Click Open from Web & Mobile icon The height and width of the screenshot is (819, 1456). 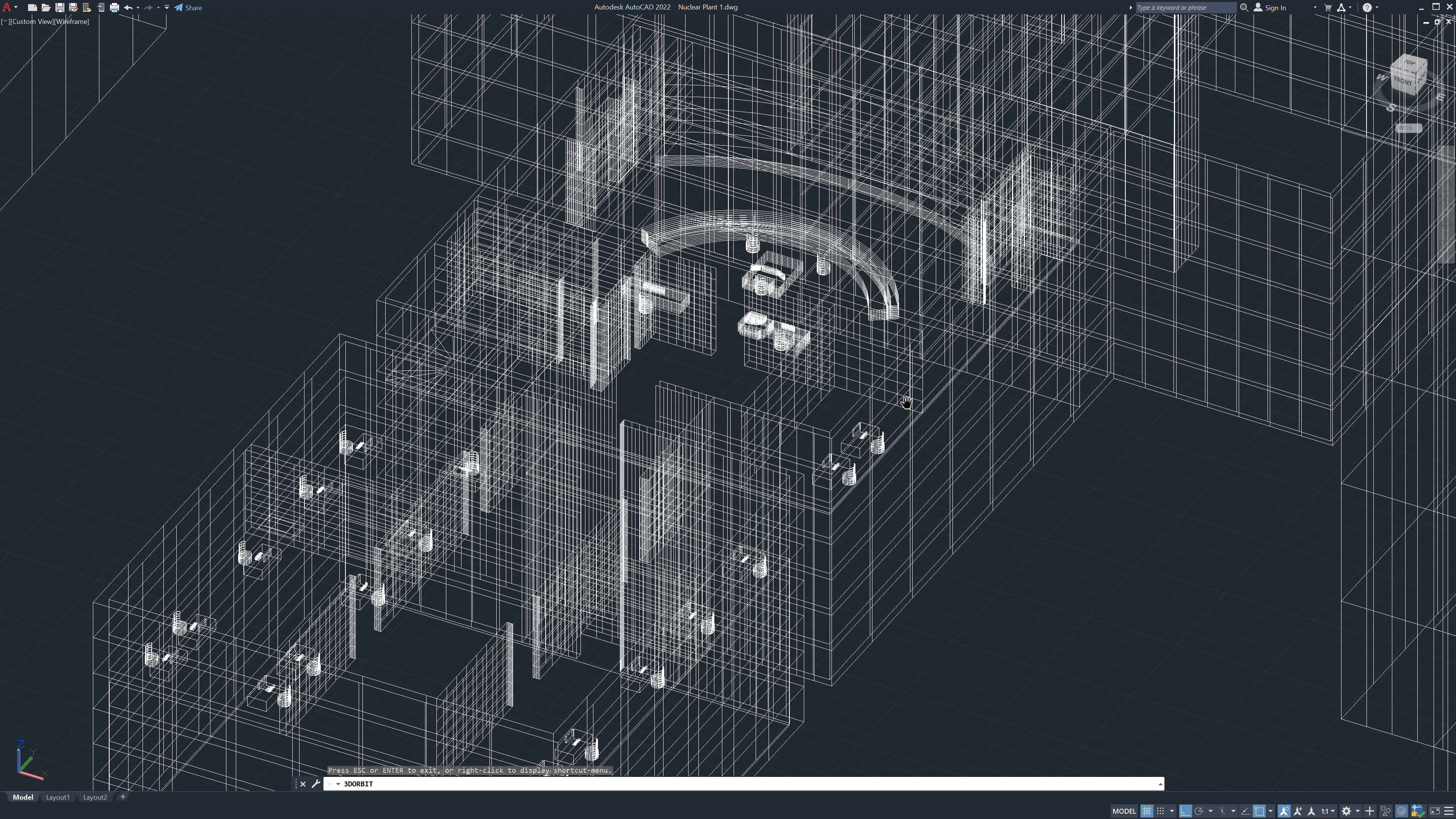coord(87,8)
